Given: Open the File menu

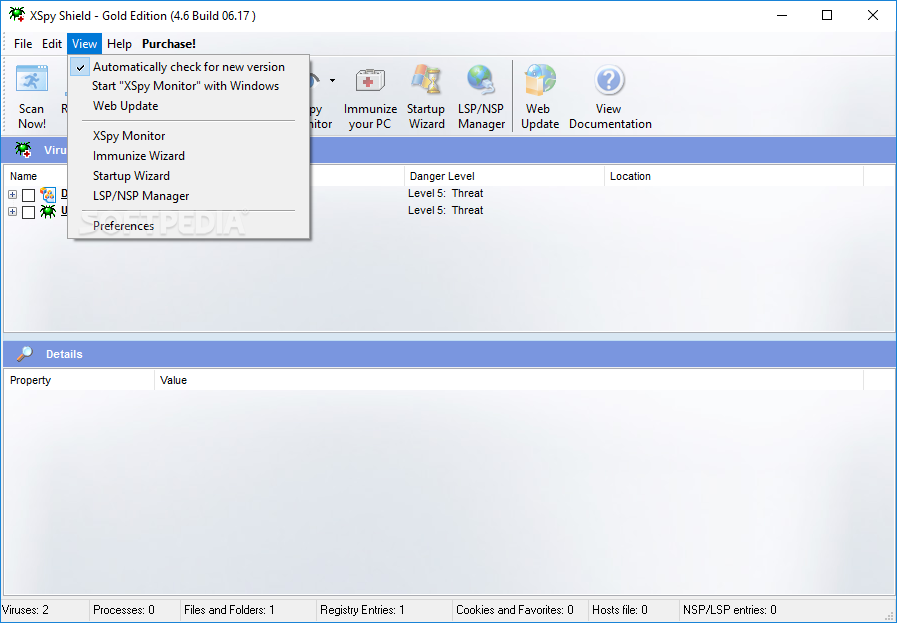Looking at the screenshot, I should coord(23,43).
